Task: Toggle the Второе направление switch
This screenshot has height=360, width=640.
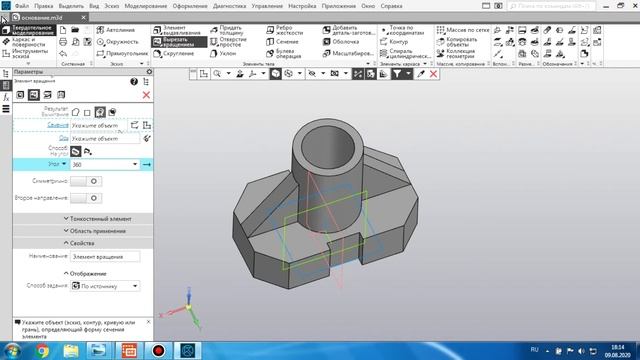Action: tap(86, 198)
